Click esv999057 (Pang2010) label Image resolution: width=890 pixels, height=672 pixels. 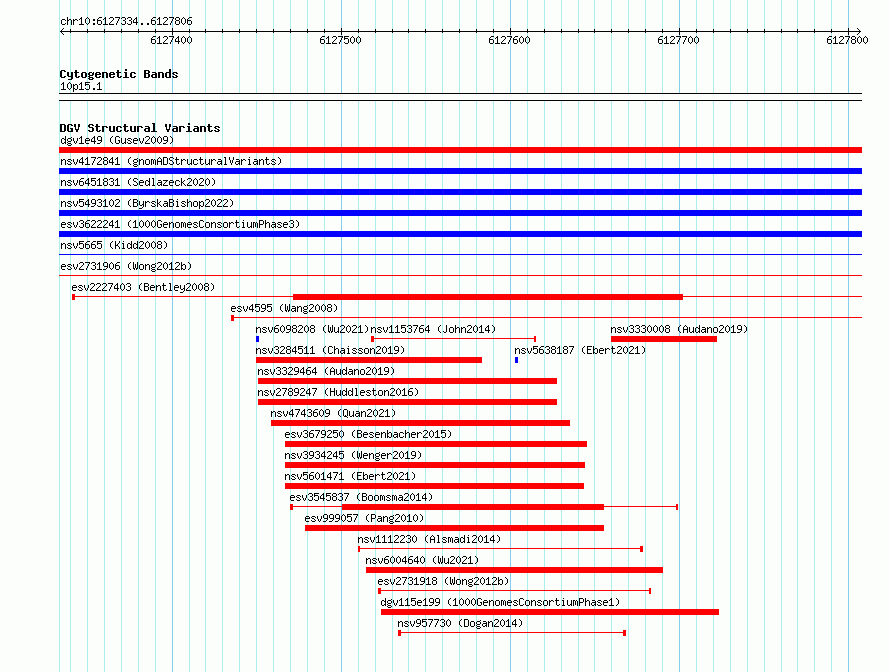pos(364,518)
